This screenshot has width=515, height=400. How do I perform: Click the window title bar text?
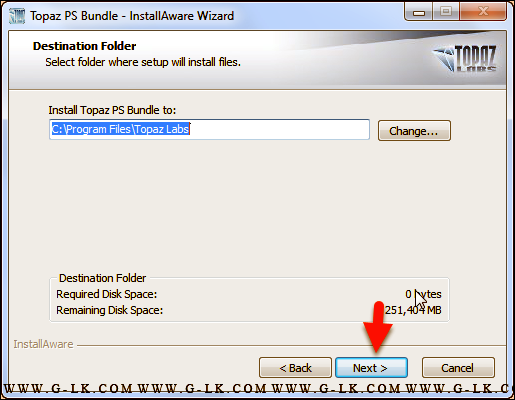[132, 16]
